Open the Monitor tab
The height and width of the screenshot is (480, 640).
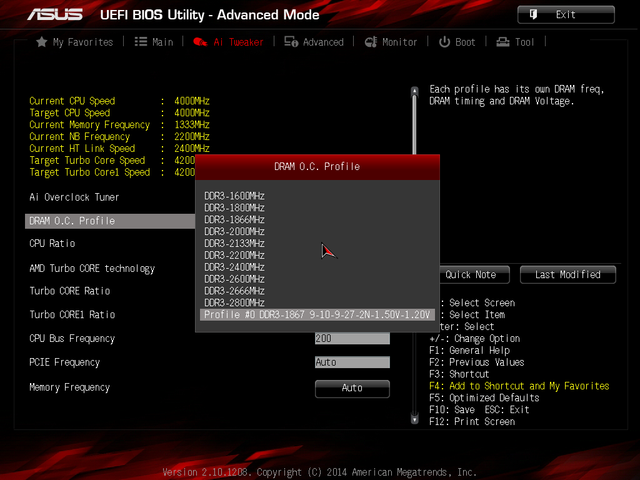pyautogui.click(x=391, y=42)
